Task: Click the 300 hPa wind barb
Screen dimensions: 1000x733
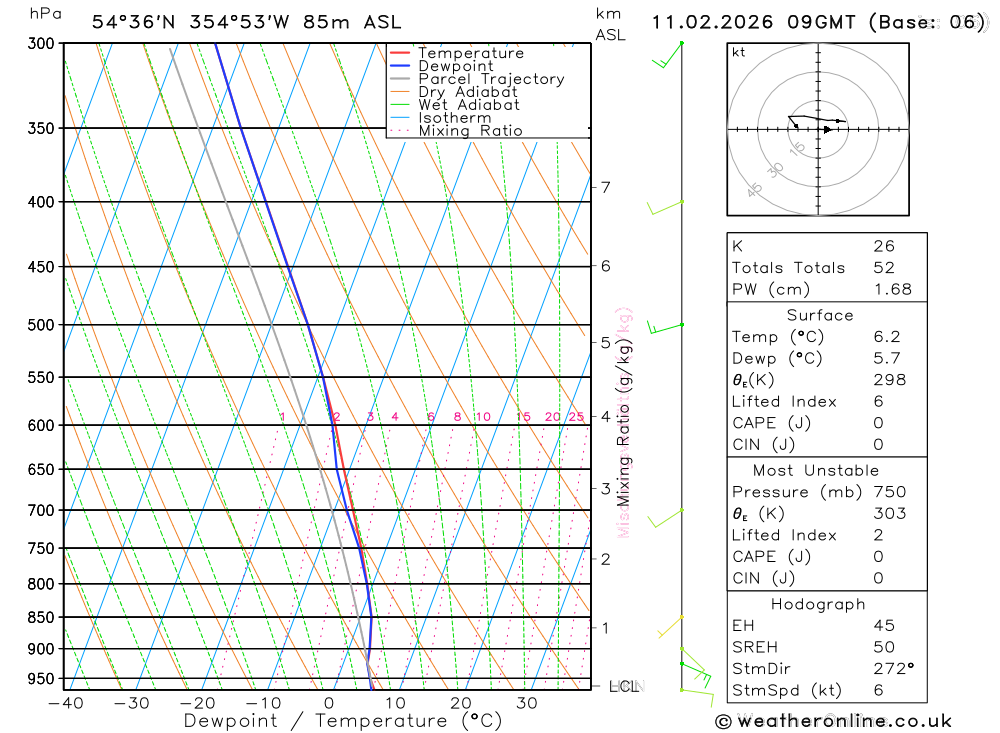Action: point(667,55)
